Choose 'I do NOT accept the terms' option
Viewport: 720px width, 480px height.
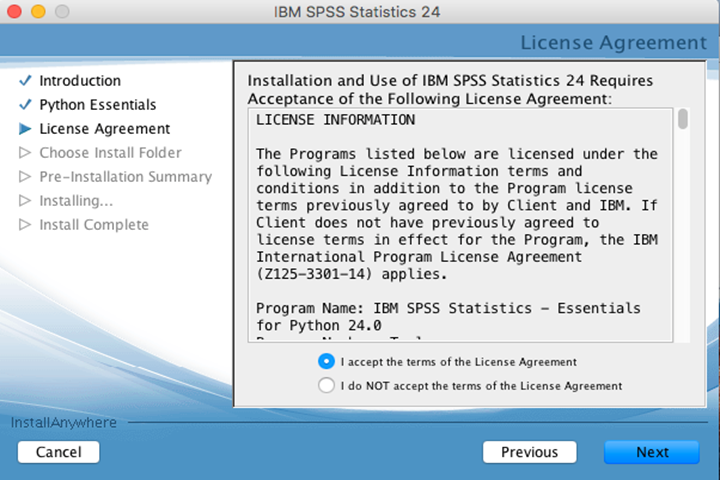tap(326, 385)
